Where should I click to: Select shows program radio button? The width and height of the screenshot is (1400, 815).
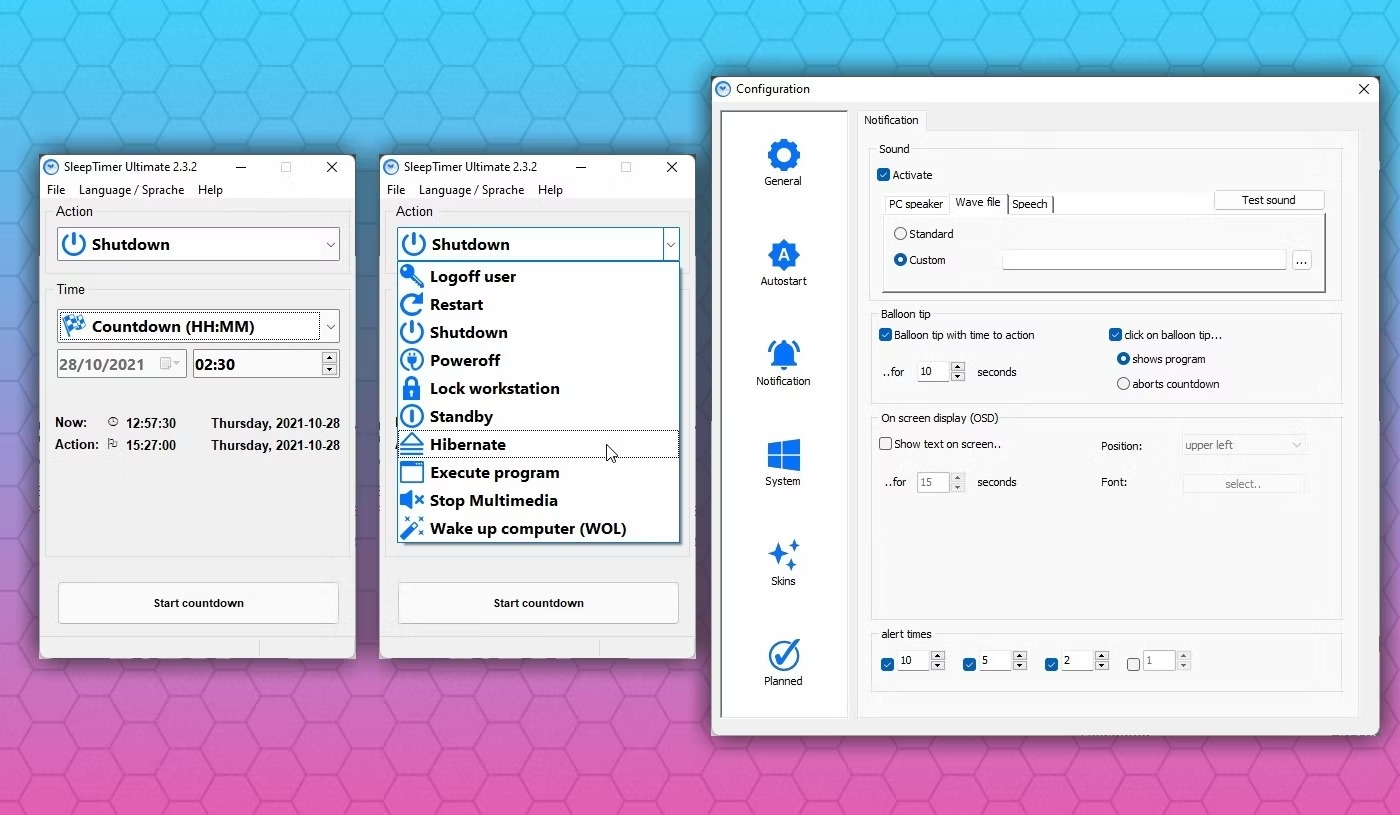click(x=1123, y=359)
